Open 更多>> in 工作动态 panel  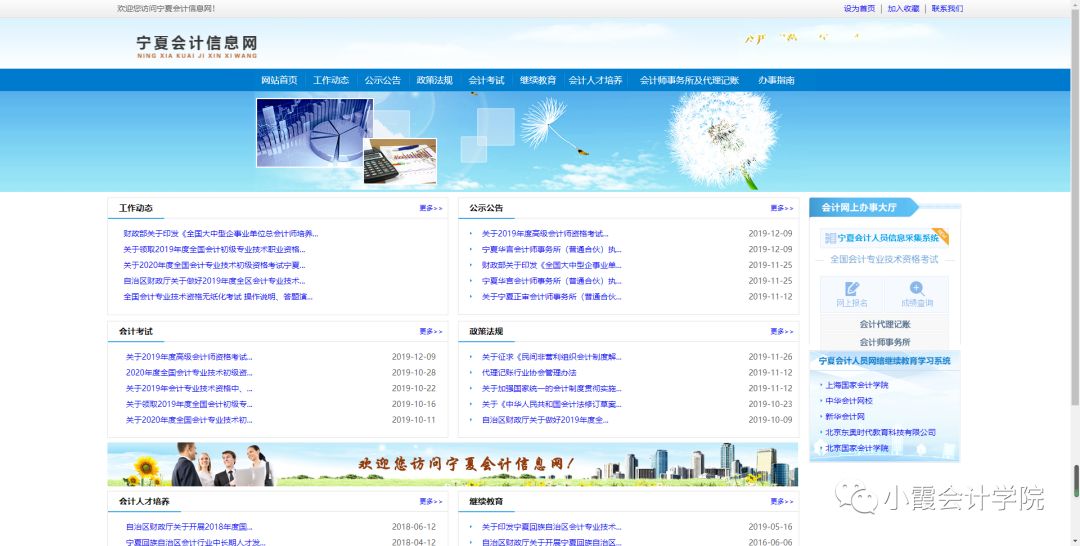pyautogui.click(x=431, y=208)
